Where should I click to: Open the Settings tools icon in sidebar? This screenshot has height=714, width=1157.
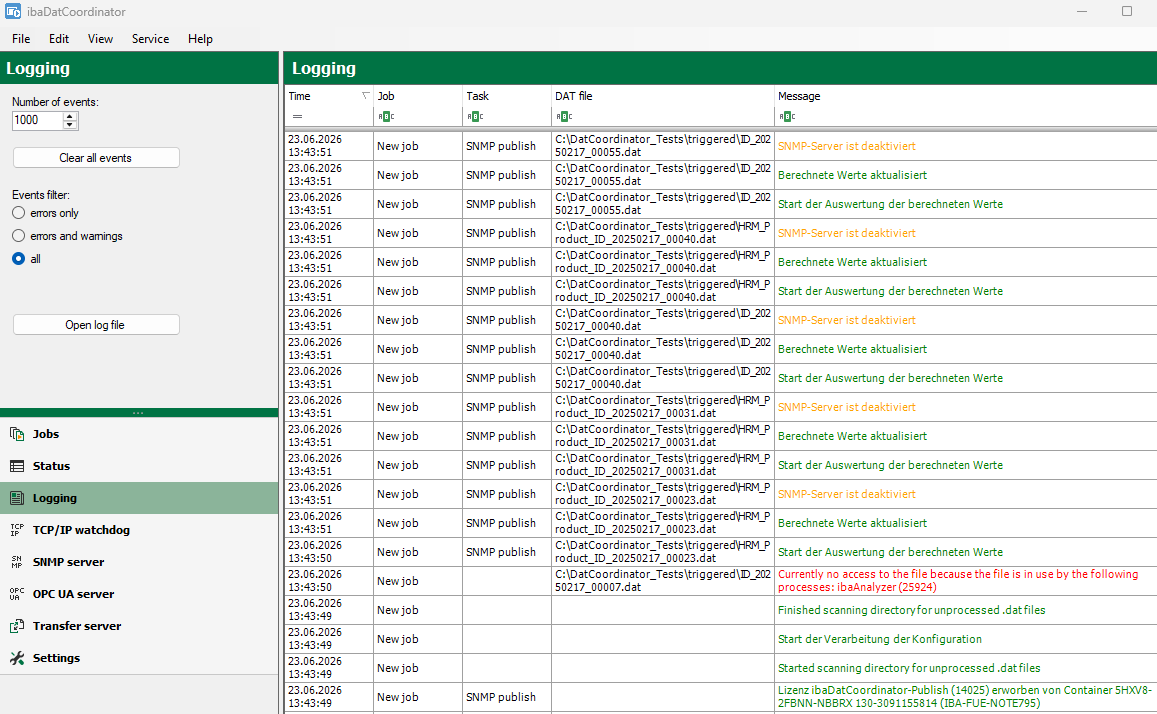17,658
